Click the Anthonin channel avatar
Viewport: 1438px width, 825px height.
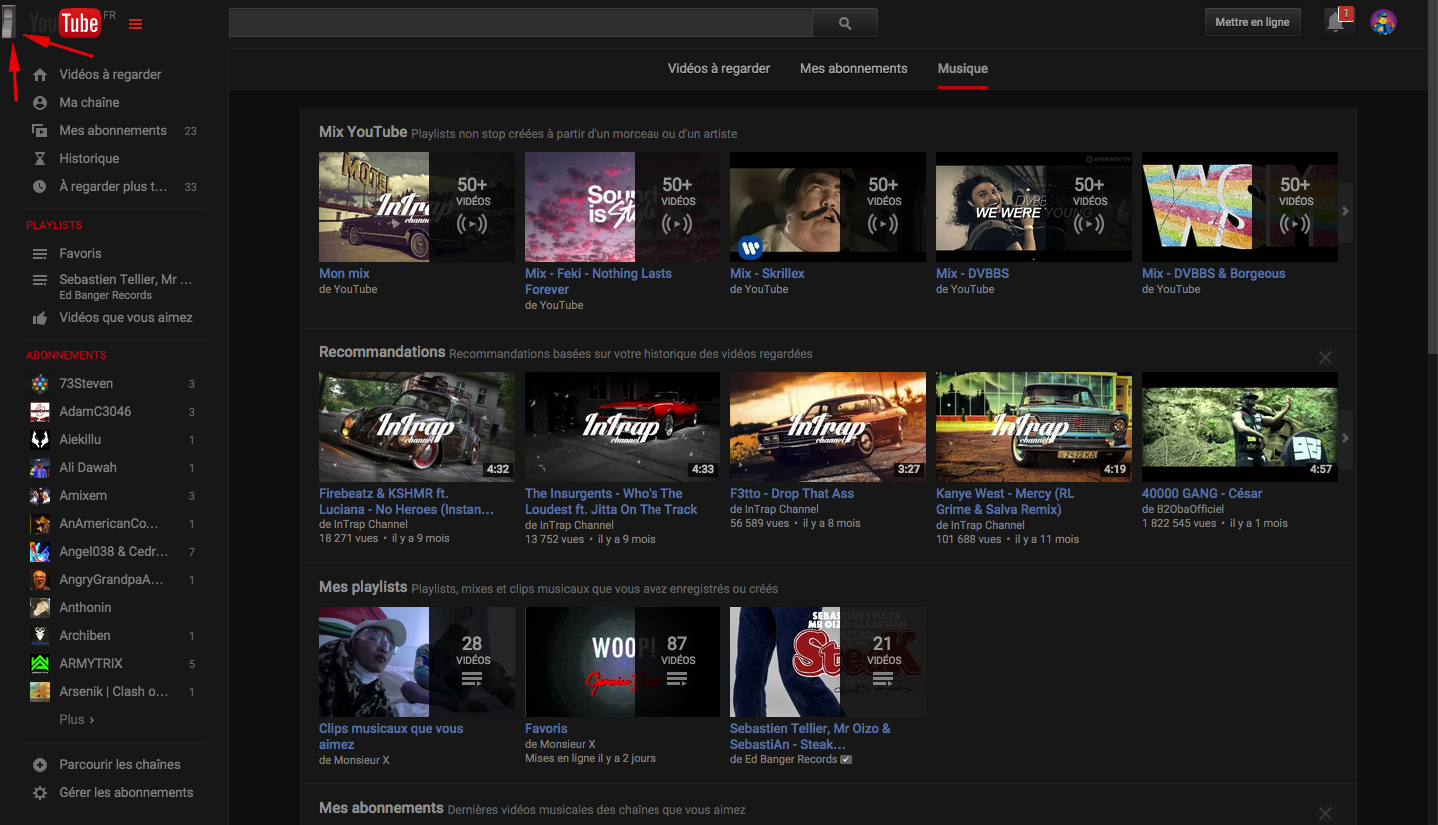pos(40,608)
